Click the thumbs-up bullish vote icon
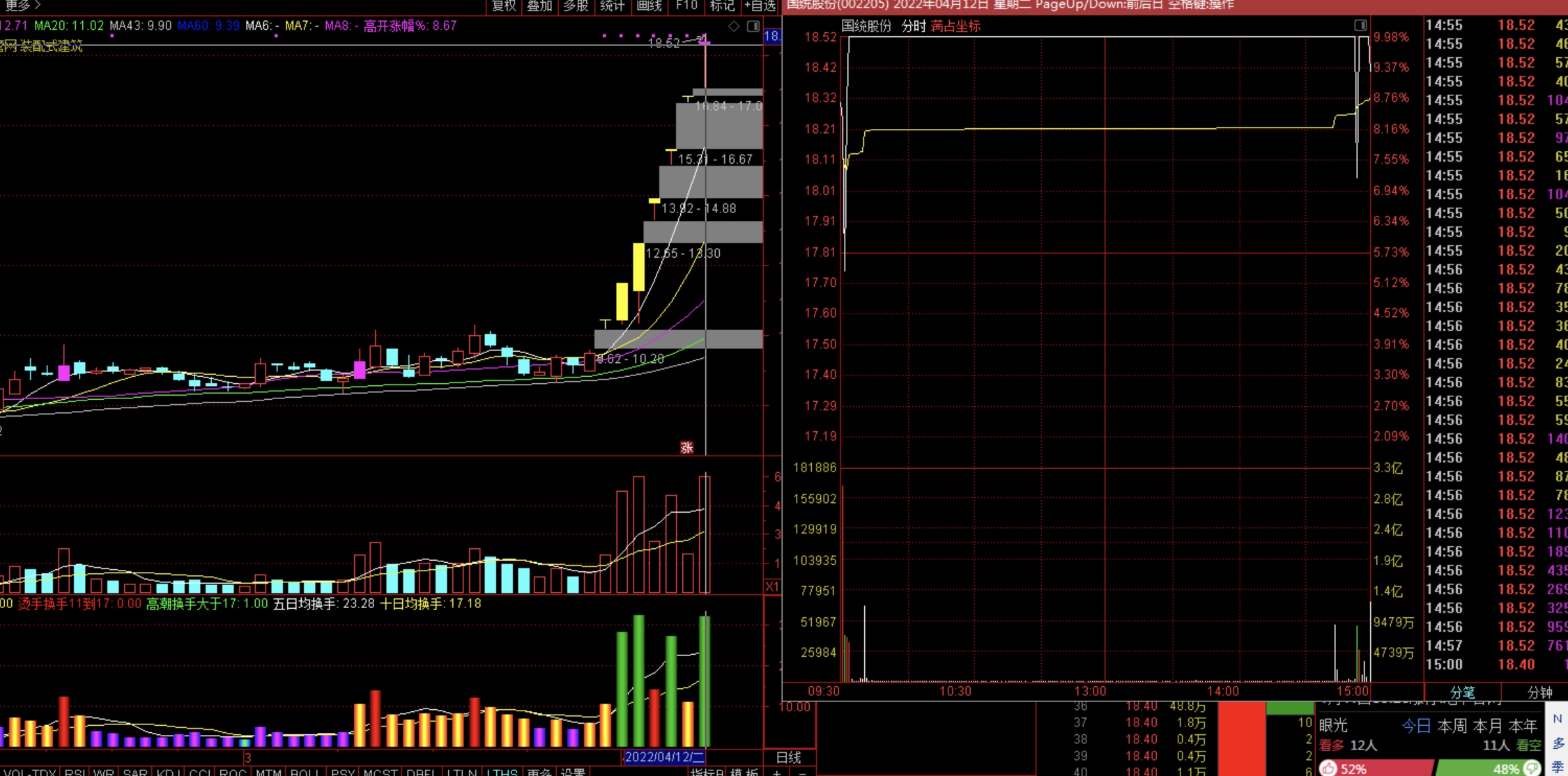 point(1328,768)
